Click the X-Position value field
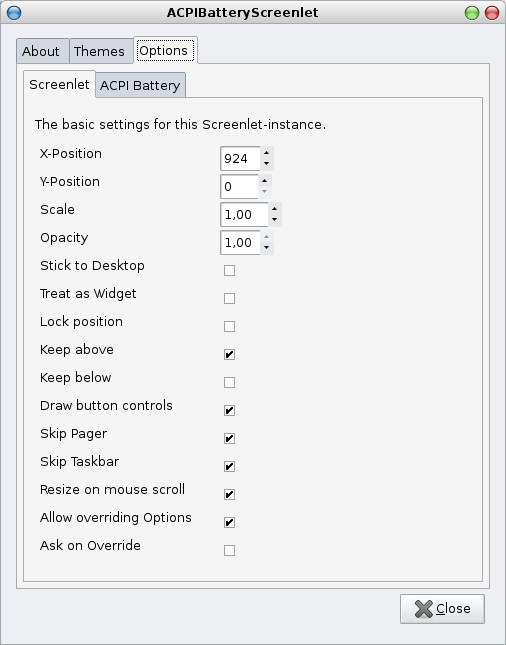 point(240,158)
